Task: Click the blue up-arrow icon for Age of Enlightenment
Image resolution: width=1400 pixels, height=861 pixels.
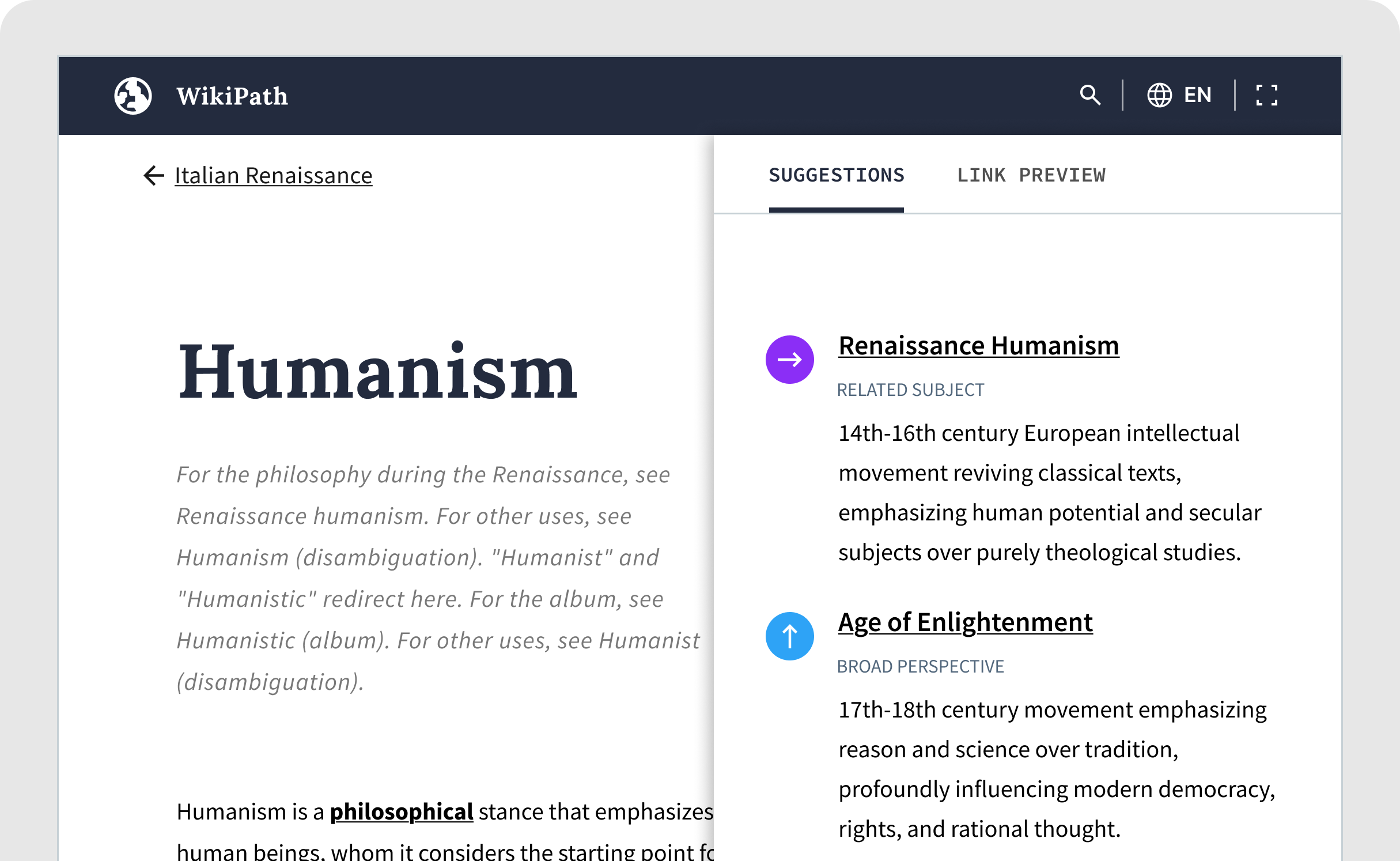Action: tap(789, 636)
